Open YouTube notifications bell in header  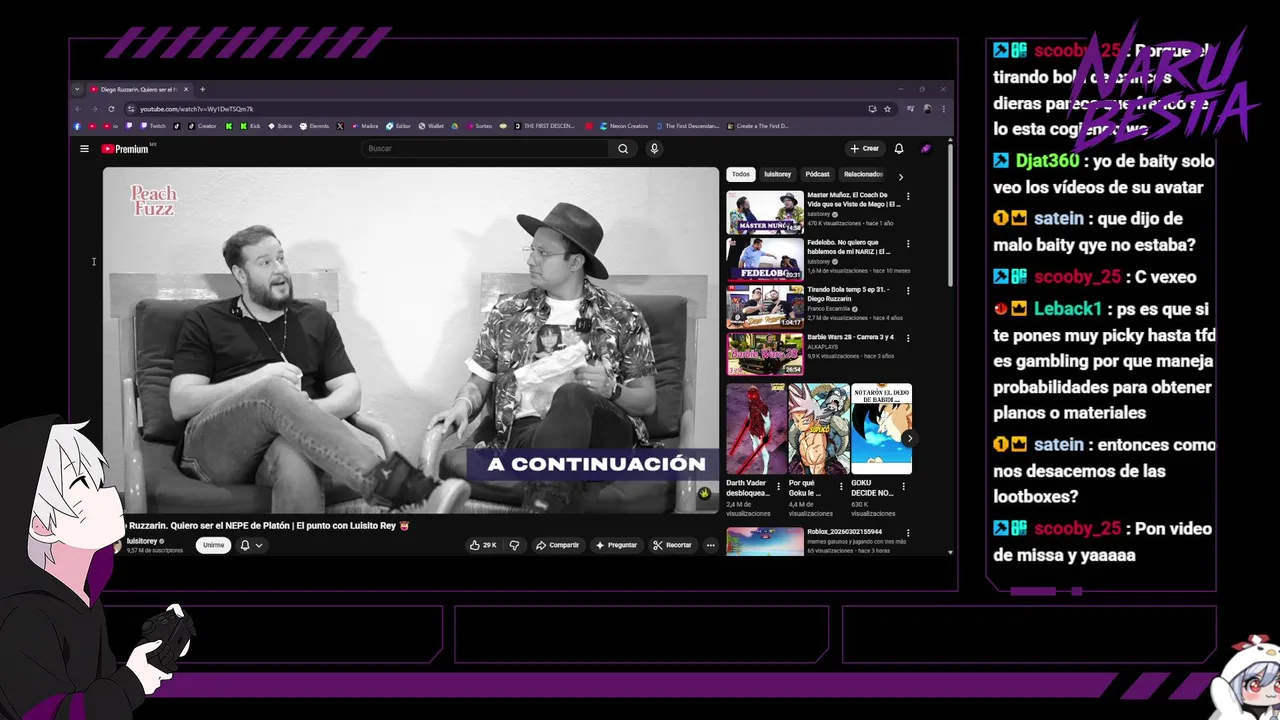(899, 149)
